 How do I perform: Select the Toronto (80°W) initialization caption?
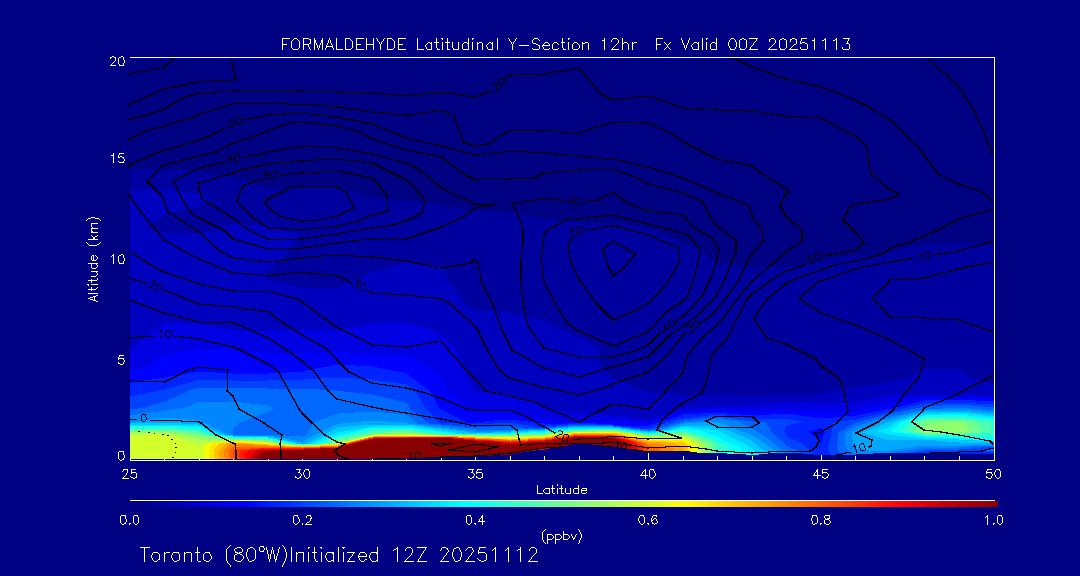[x=339, y=555]
